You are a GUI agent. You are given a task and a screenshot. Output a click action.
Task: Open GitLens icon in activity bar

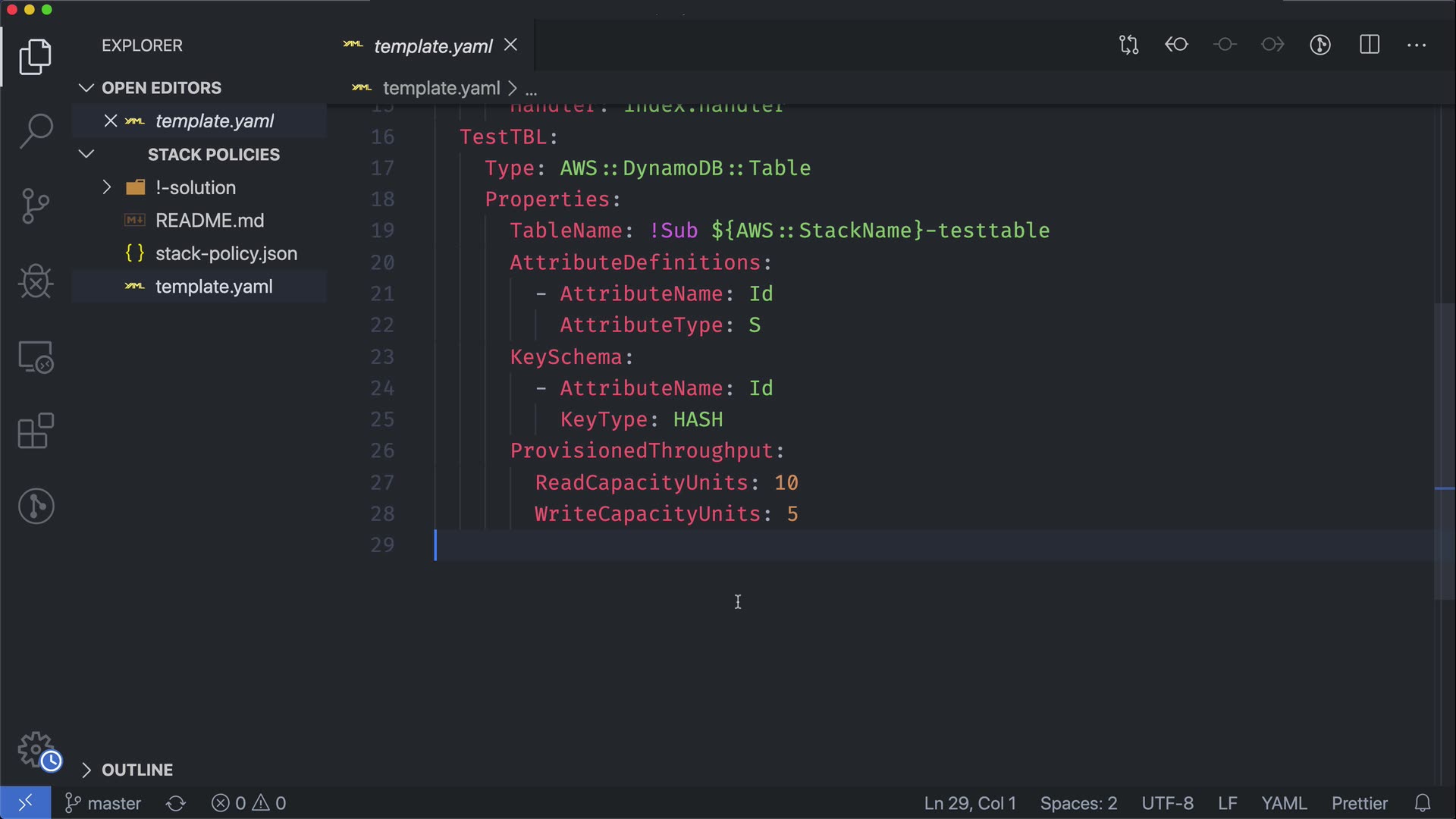coord(36,507)
